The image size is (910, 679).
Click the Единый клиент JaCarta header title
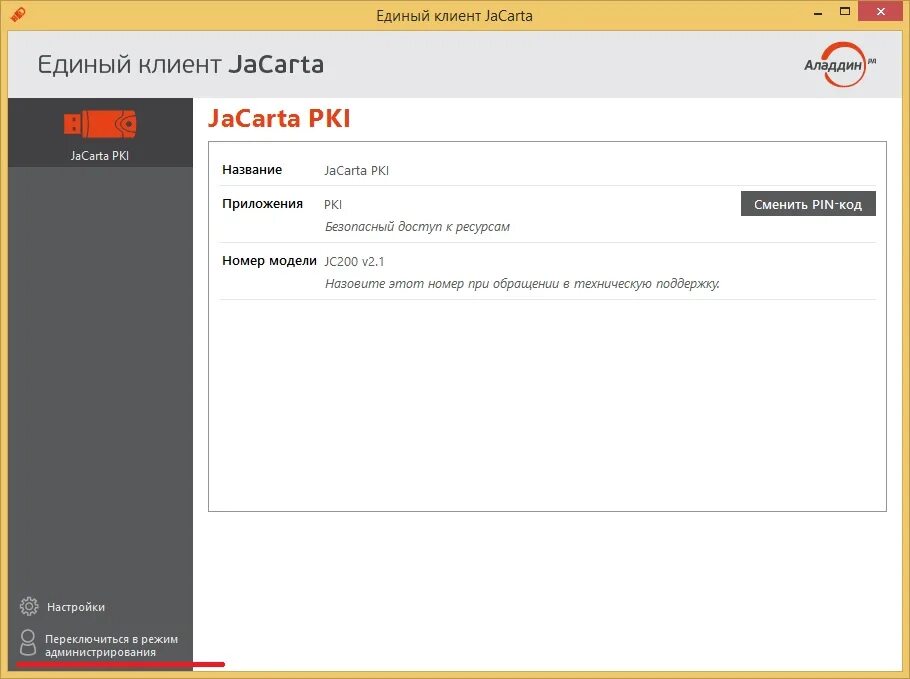180,64
